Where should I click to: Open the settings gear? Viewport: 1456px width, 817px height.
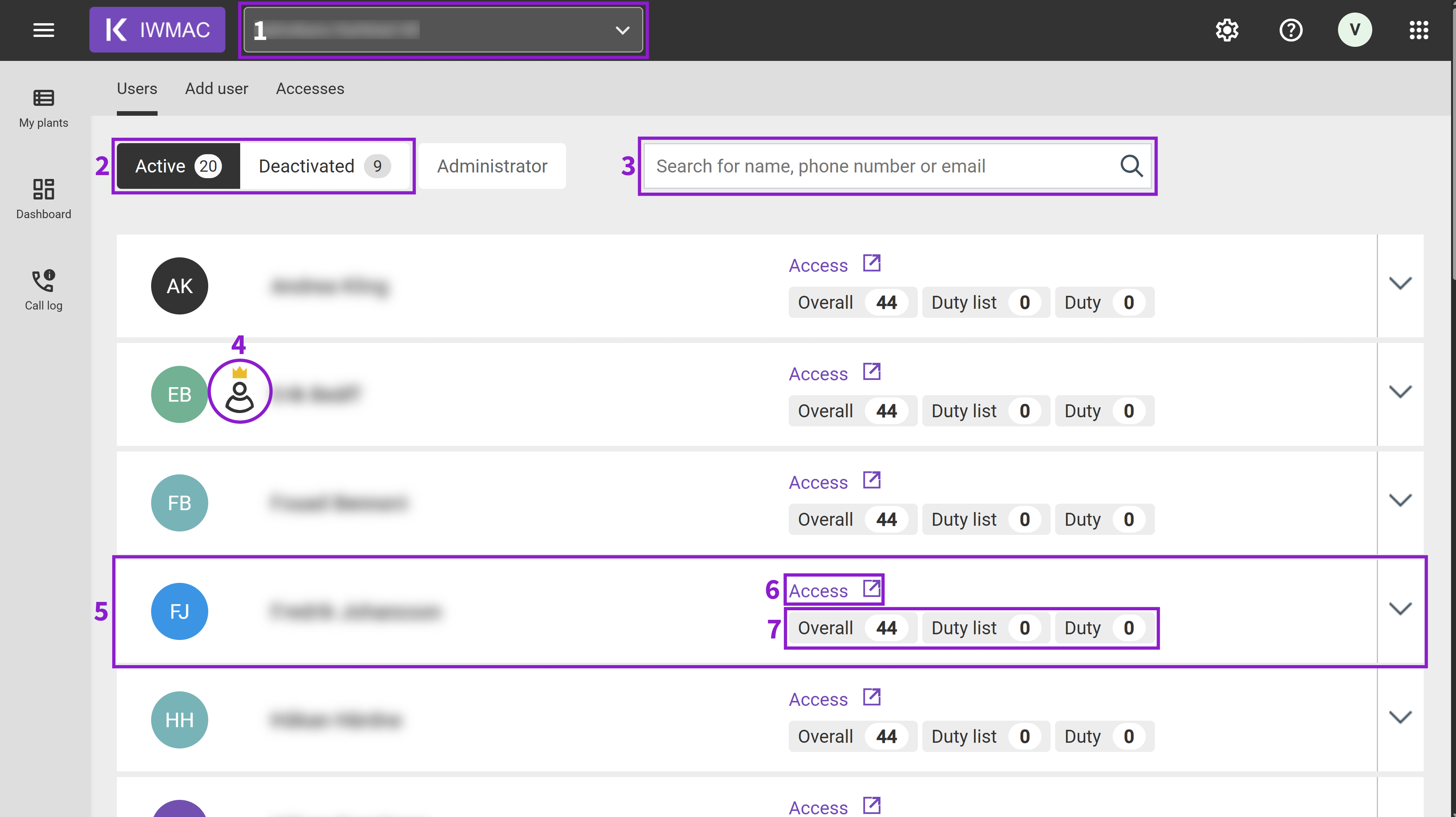coord(1226,30)
